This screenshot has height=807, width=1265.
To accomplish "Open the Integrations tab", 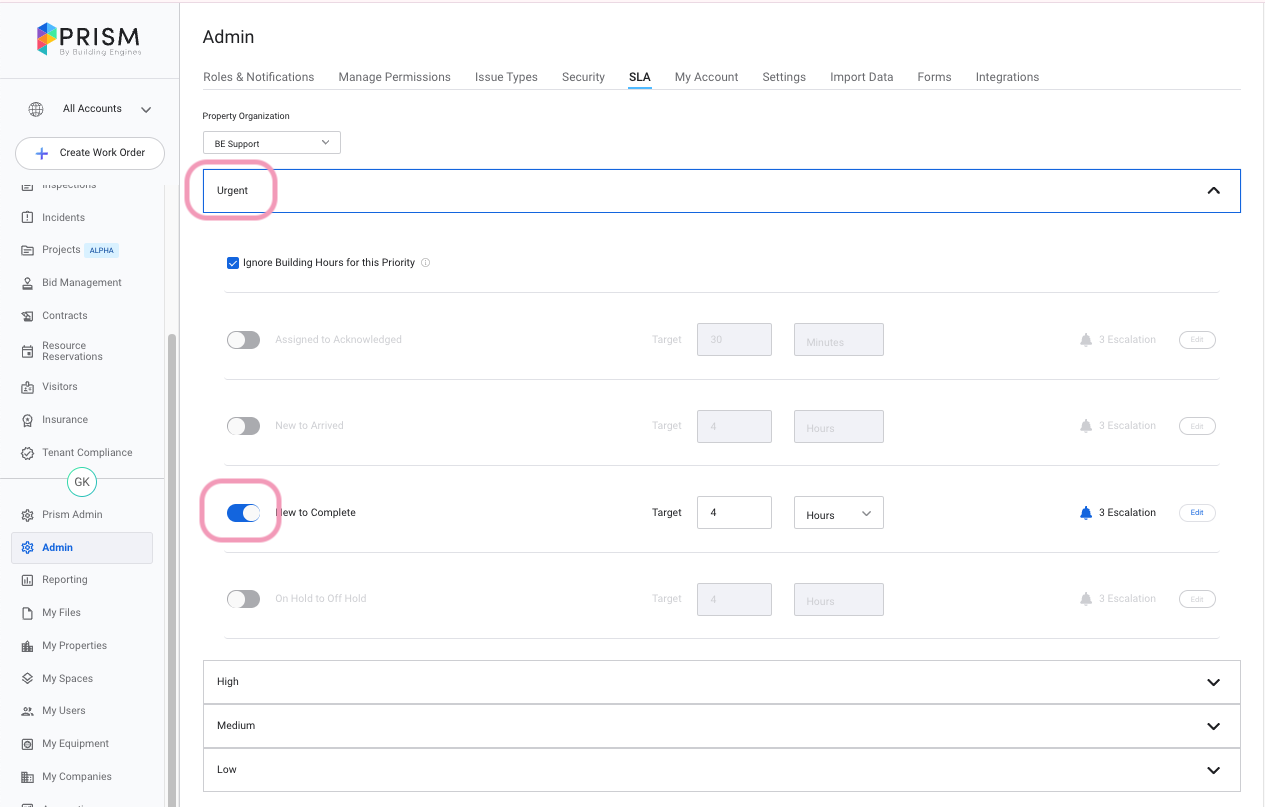I will (x=1007, y=77).
